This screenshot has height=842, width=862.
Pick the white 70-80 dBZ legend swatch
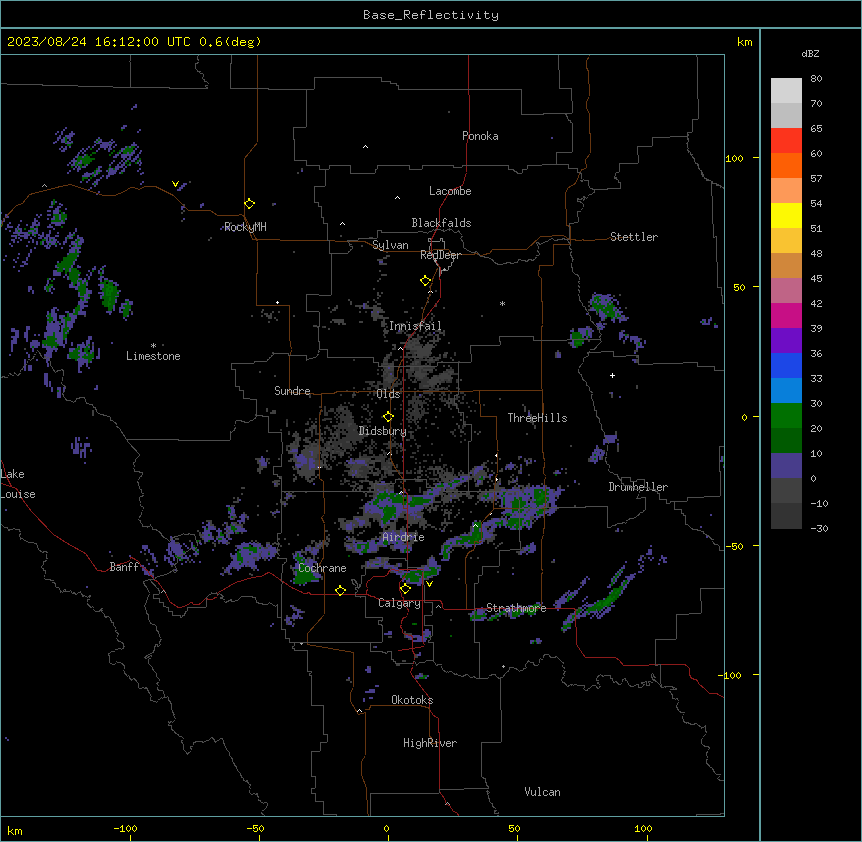(x=786, y=90)
